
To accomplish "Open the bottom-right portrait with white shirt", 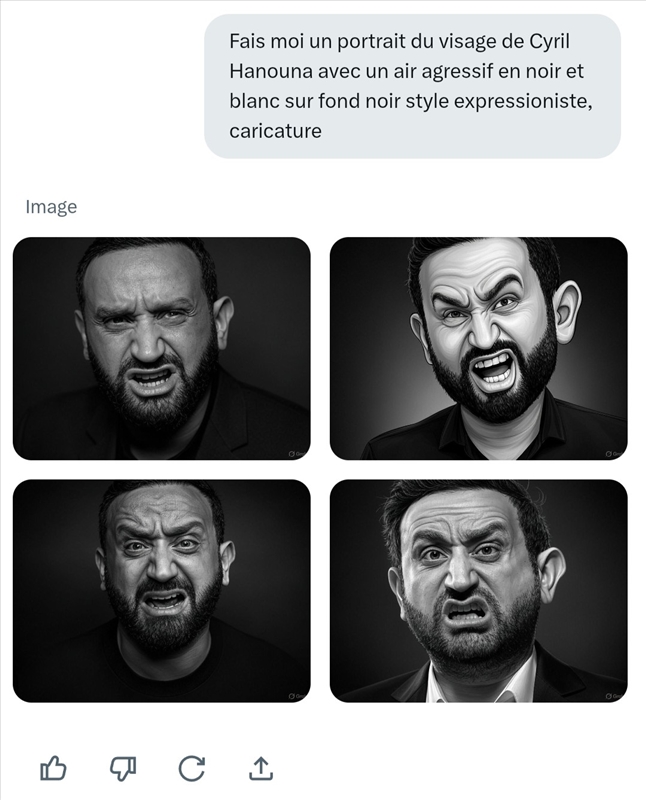I will tap(478, 590).
